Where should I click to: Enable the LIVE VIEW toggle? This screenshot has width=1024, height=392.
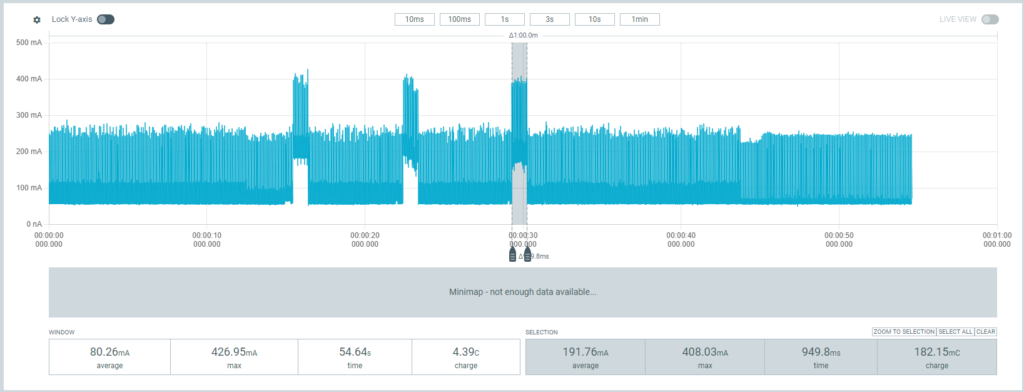coord(990,20)
